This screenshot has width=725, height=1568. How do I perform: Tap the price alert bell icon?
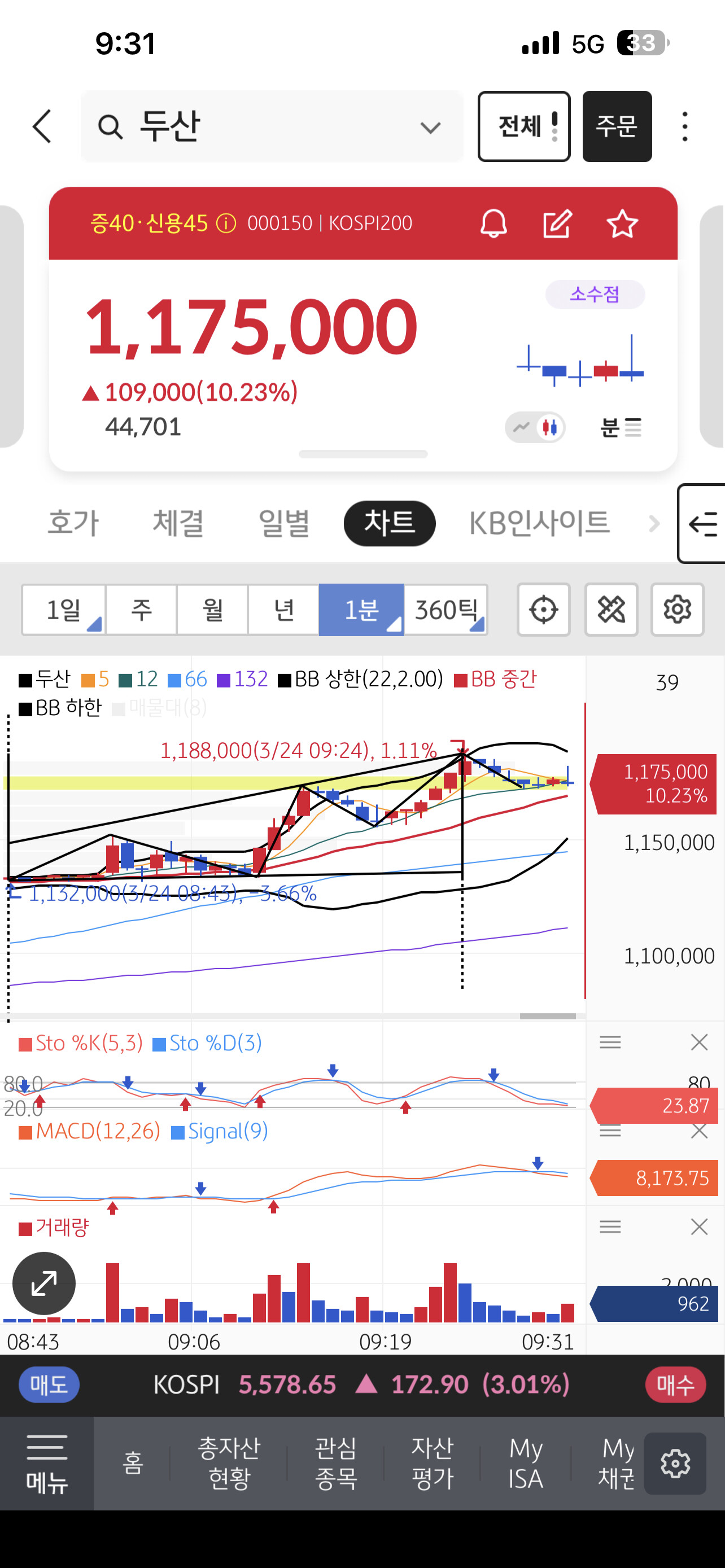pyautogui.click(x=493, y=224)
